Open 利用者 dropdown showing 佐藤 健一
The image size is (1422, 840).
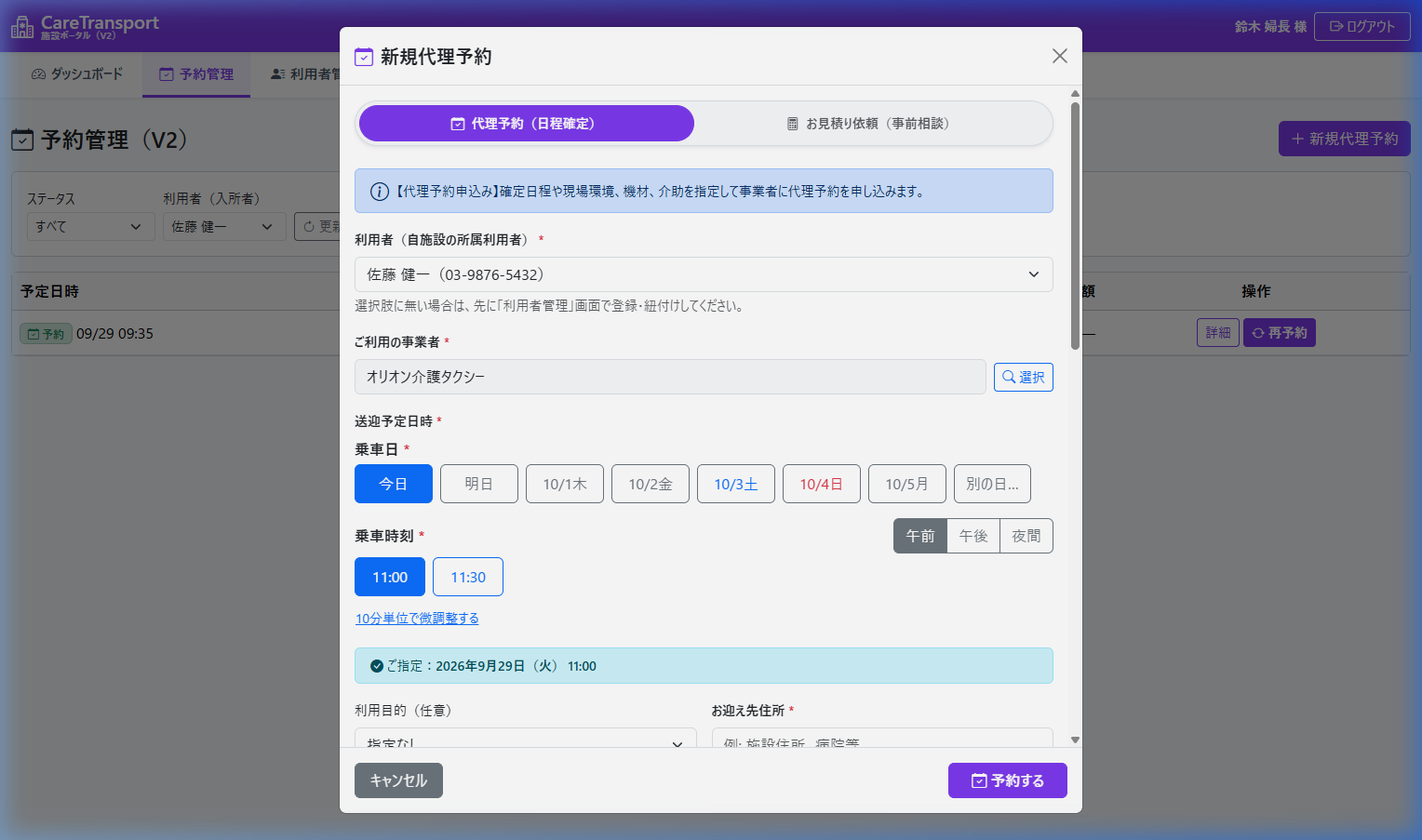tap(704, 274)
